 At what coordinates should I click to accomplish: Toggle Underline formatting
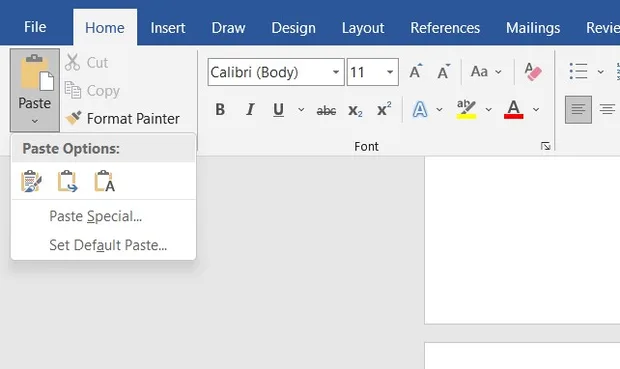click(278, 110)
